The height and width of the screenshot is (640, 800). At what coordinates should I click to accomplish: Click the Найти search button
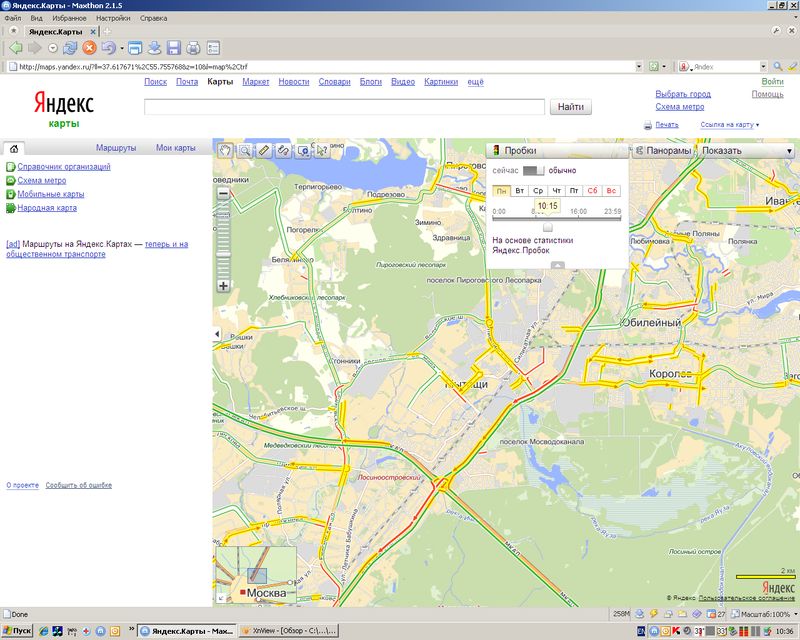pyautogui.click(x=570, y=107)
